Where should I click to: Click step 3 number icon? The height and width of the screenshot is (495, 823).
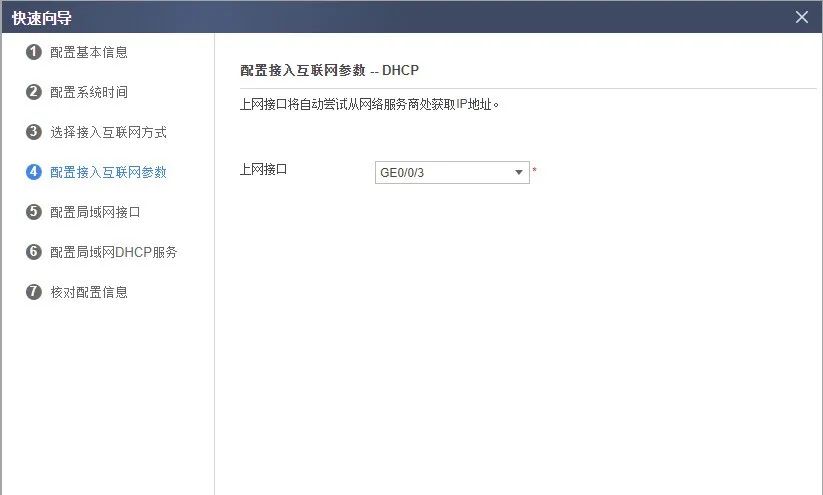tap(34, 132)
